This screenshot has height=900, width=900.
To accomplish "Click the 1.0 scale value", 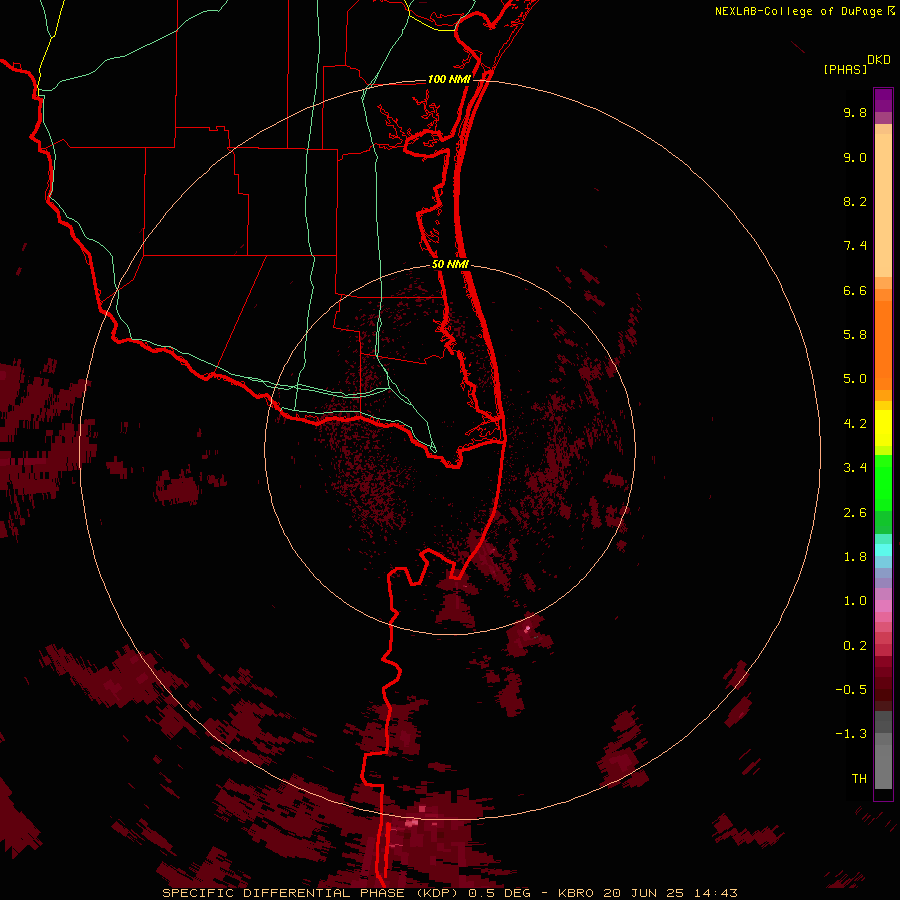I will 855,601.
